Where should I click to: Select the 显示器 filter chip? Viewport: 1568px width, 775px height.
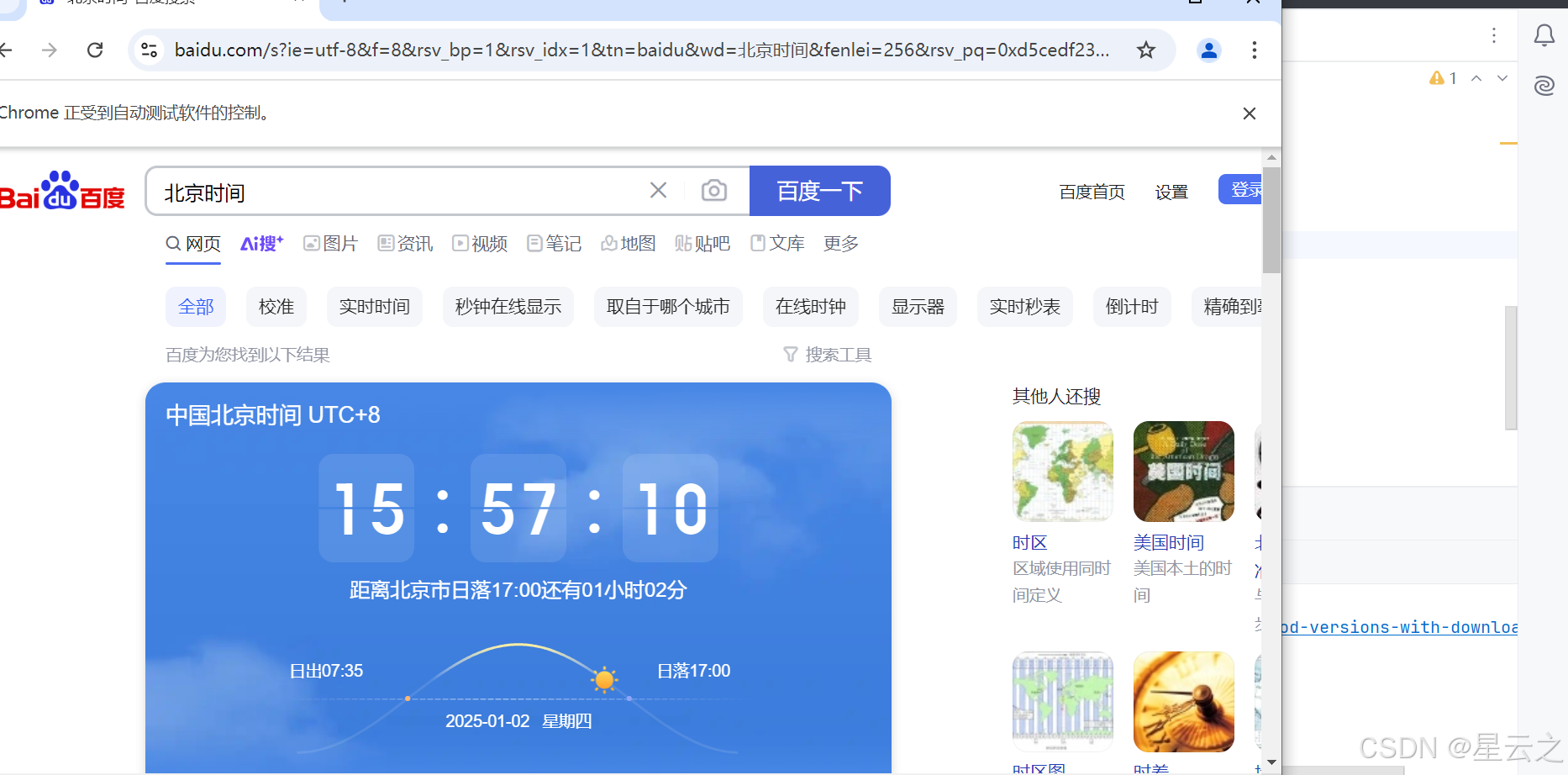918,307
